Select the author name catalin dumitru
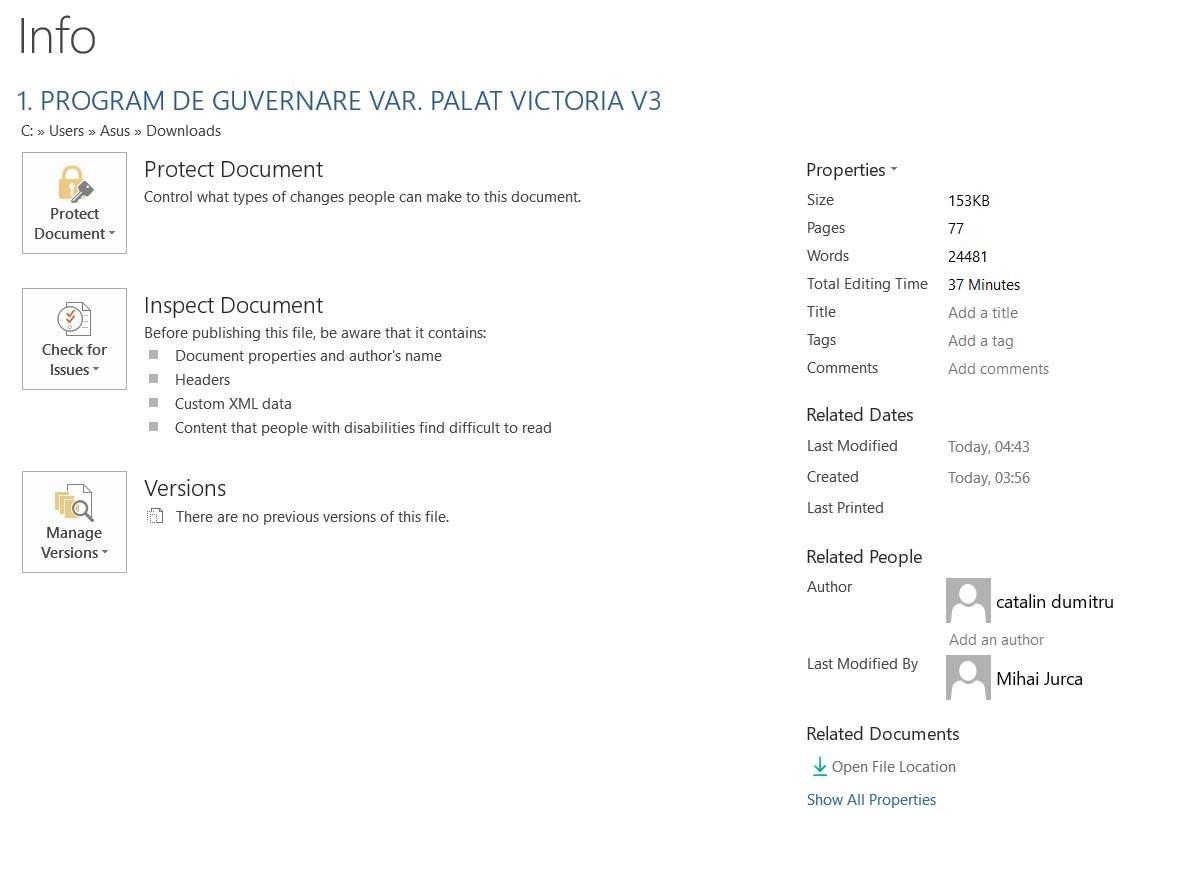Viewport: 1188px width, 882px height. coord(1054,602)
